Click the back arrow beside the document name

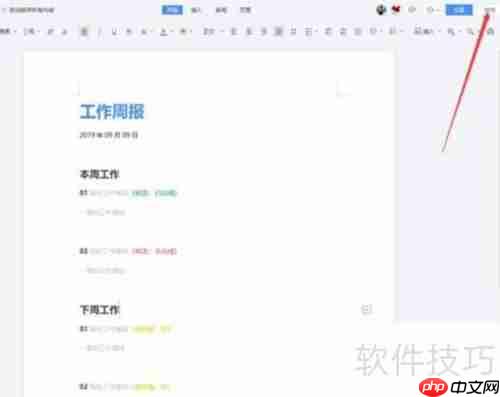click(x=4, y=10)
